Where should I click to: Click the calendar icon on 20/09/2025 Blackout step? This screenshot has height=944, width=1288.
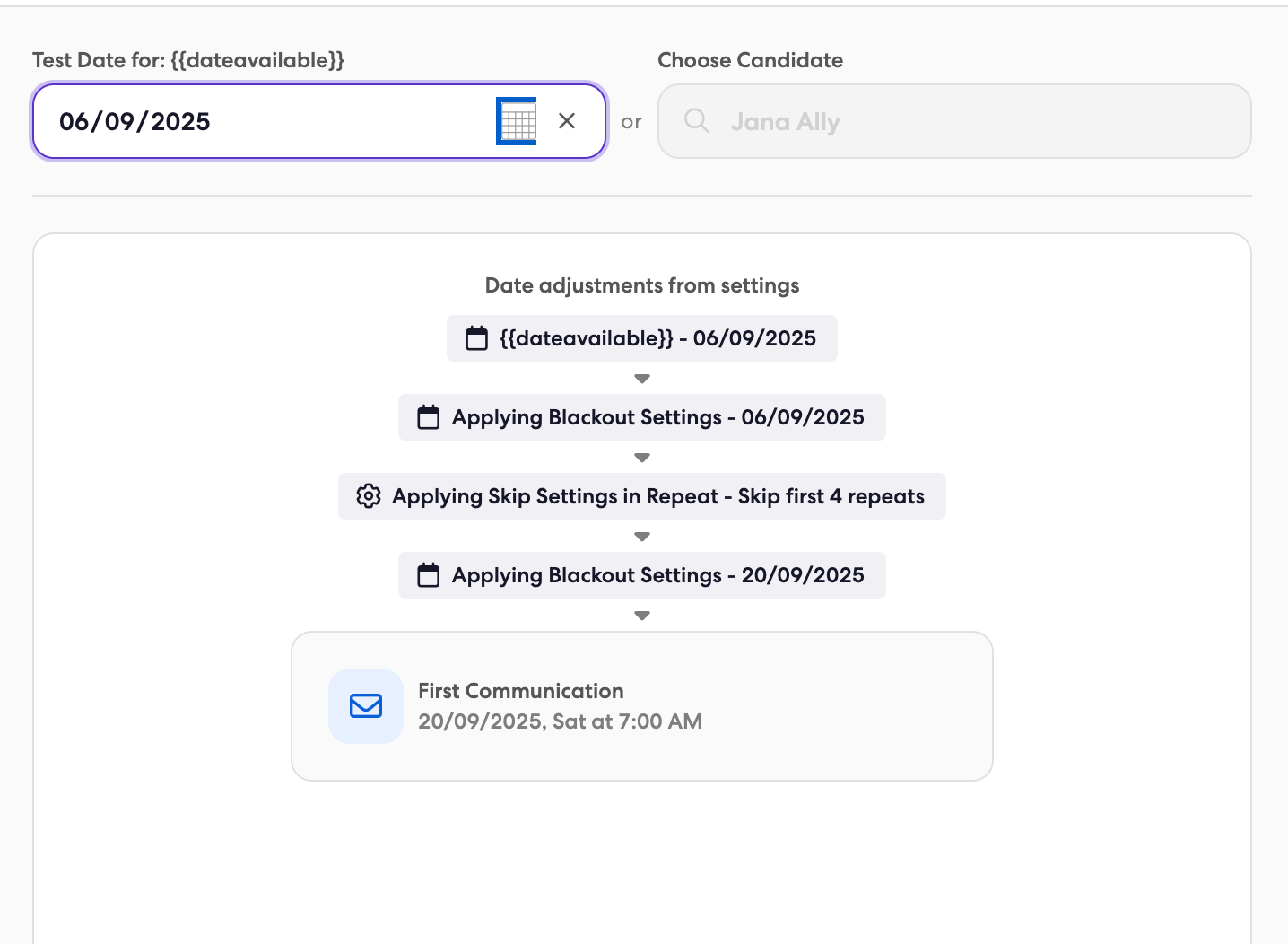click(428, 574)
